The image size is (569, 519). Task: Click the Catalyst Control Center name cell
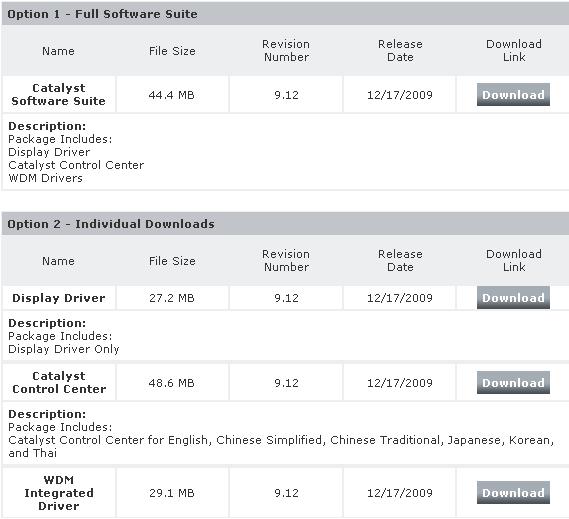(x=58, y=383)
